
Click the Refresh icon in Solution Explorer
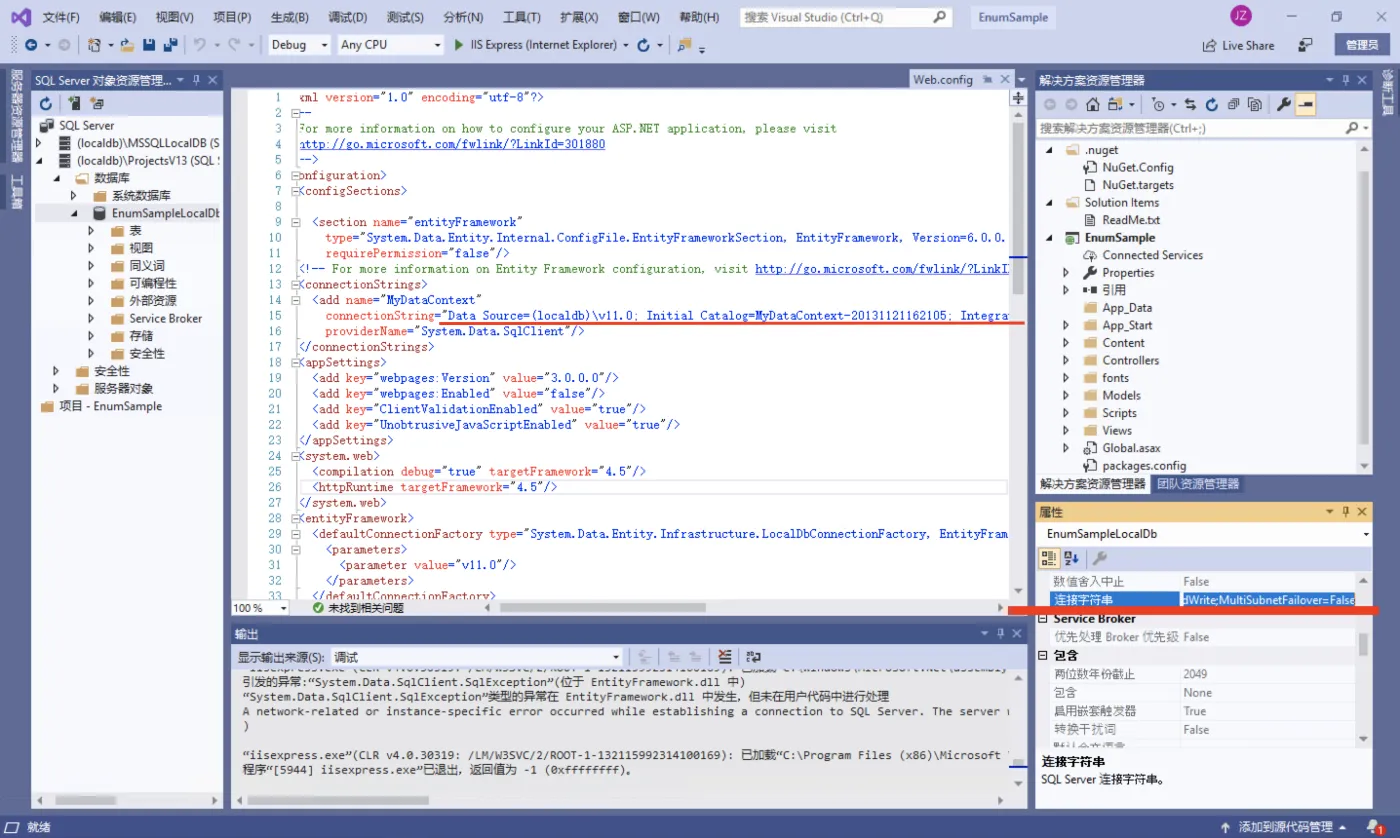(1212, 104)
